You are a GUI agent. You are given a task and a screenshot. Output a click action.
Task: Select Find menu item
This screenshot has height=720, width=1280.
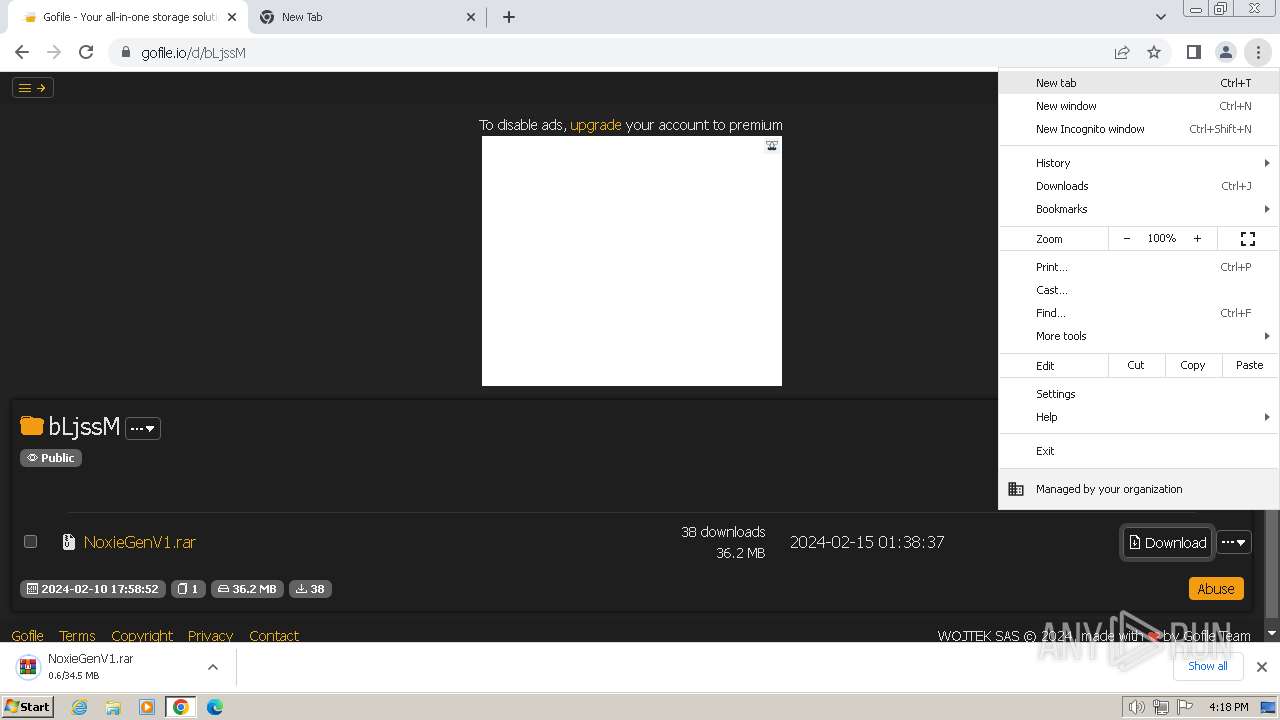[1139, 313]
